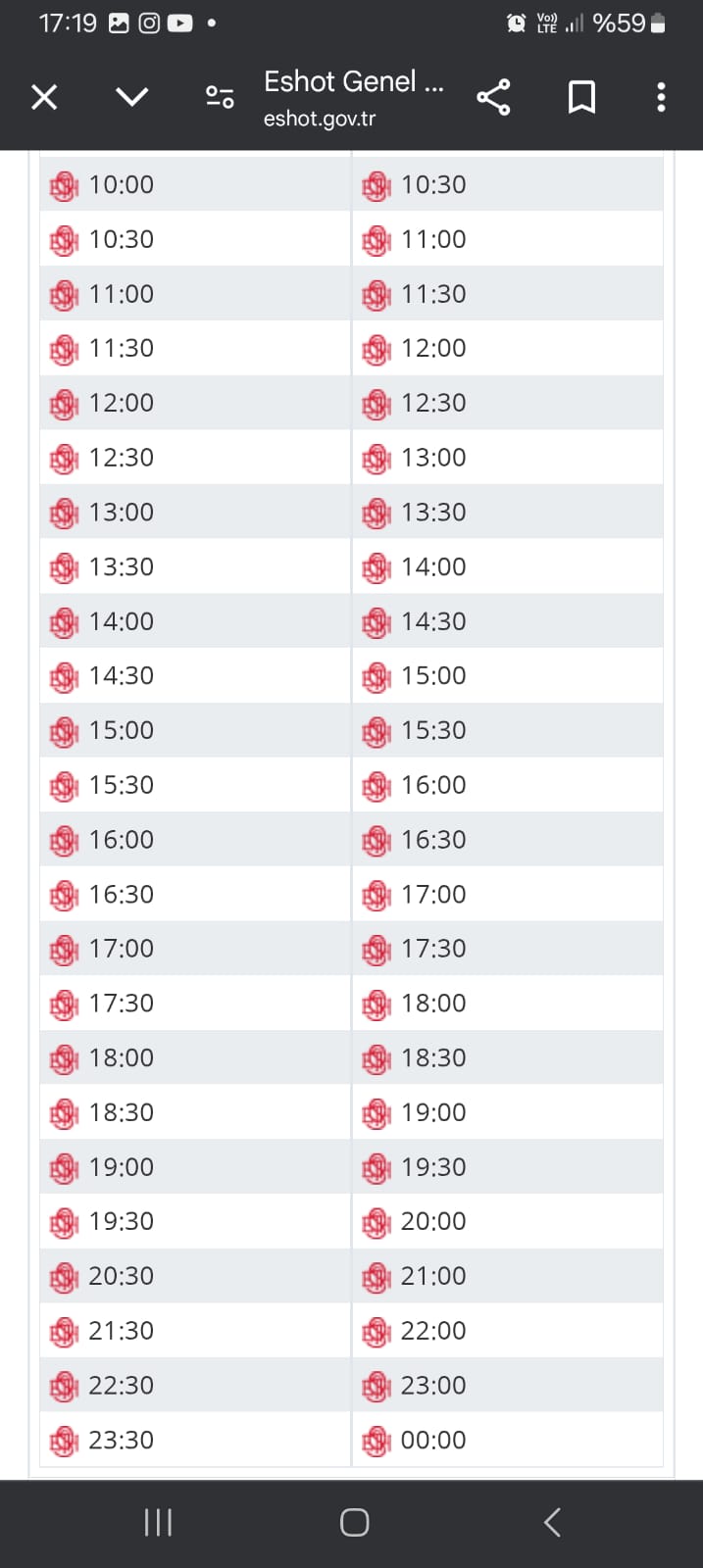
Task: Tap the alarm icon in status bar
Action: click(516, 23)
